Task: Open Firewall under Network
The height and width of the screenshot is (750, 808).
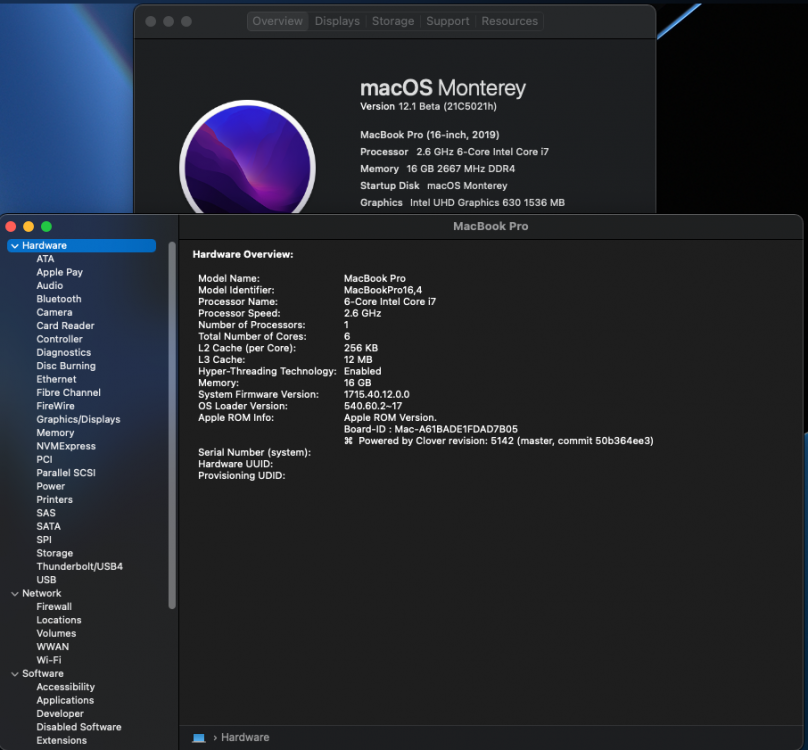Action: pos(54,607)
